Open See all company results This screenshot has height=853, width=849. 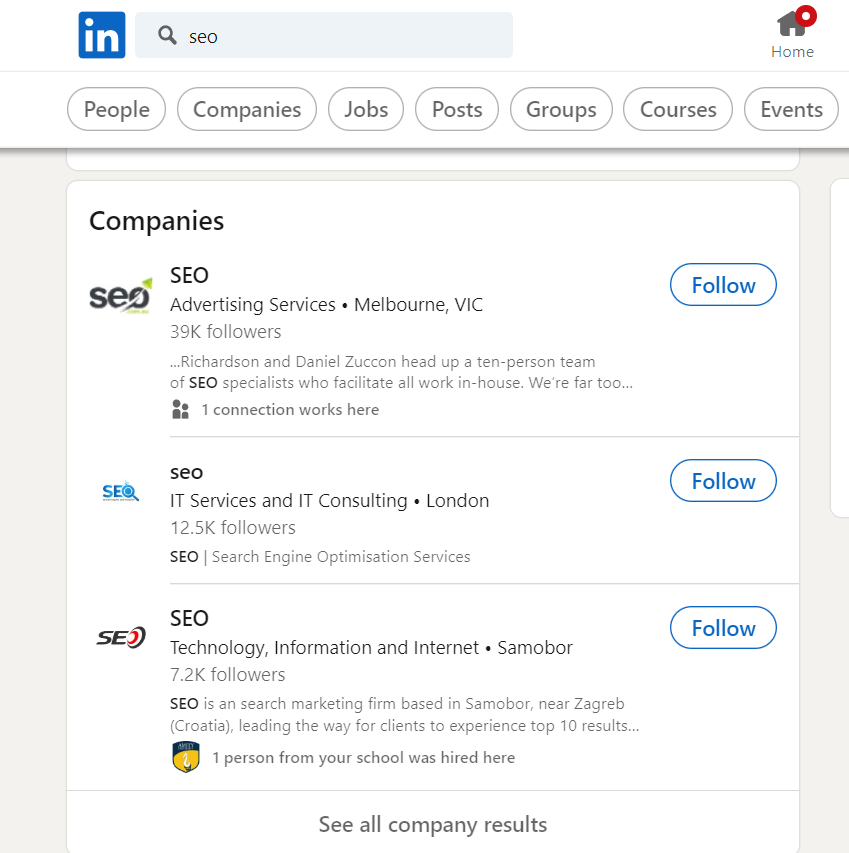pyautogui.click(x=432, y=824)
